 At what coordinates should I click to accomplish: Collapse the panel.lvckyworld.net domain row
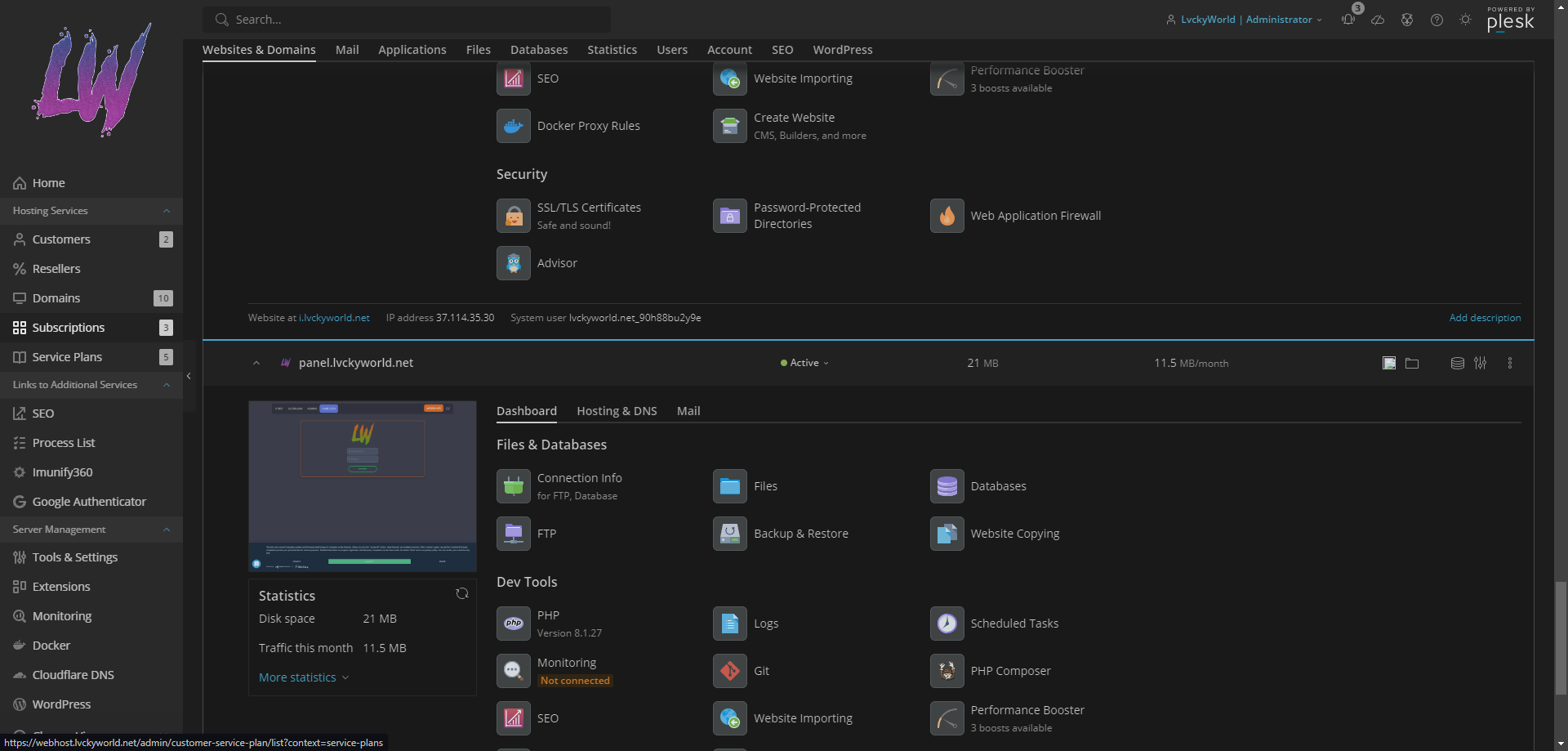coord(256,363)
